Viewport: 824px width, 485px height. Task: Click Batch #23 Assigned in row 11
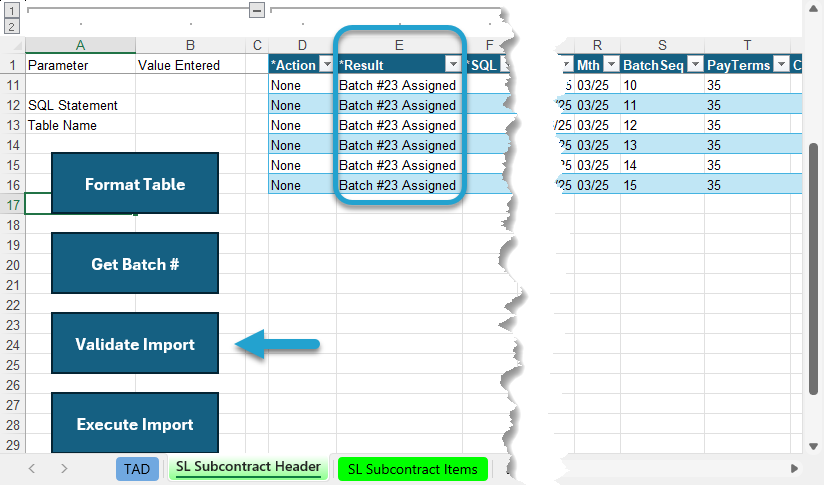point(399,85)
